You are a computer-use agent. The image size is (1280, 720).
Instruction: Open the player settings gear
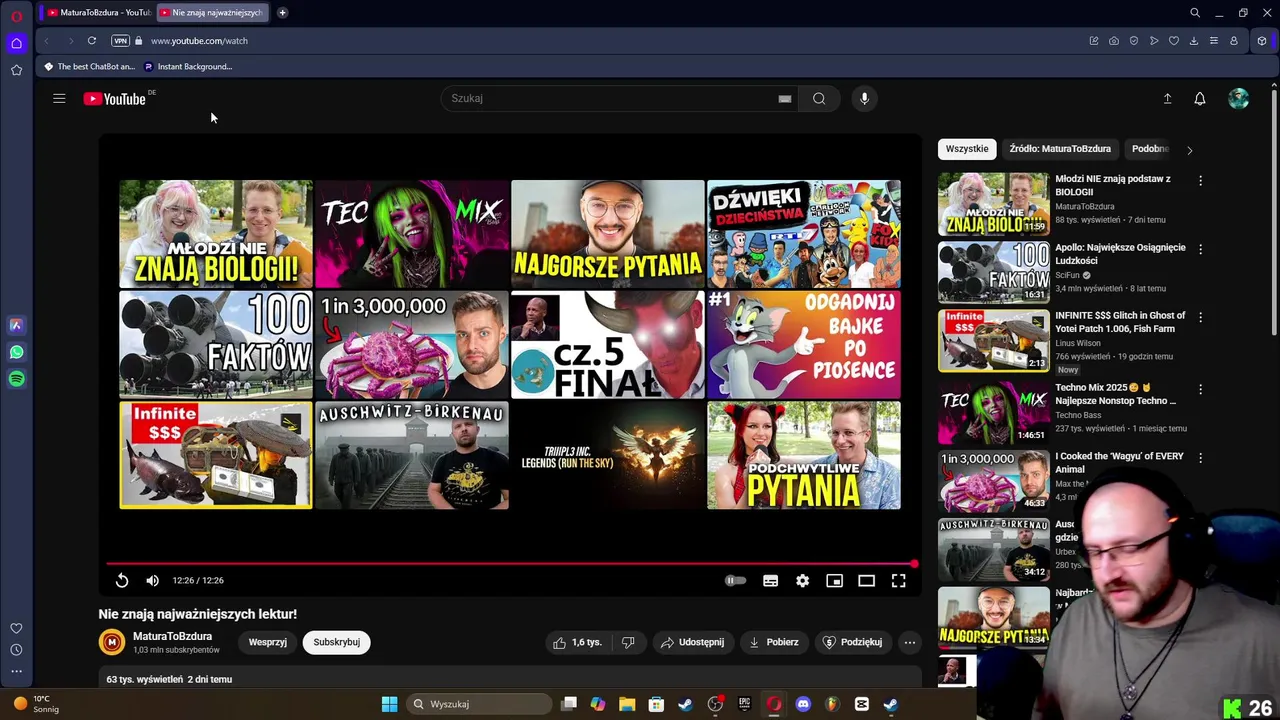(x=802, y=580)
